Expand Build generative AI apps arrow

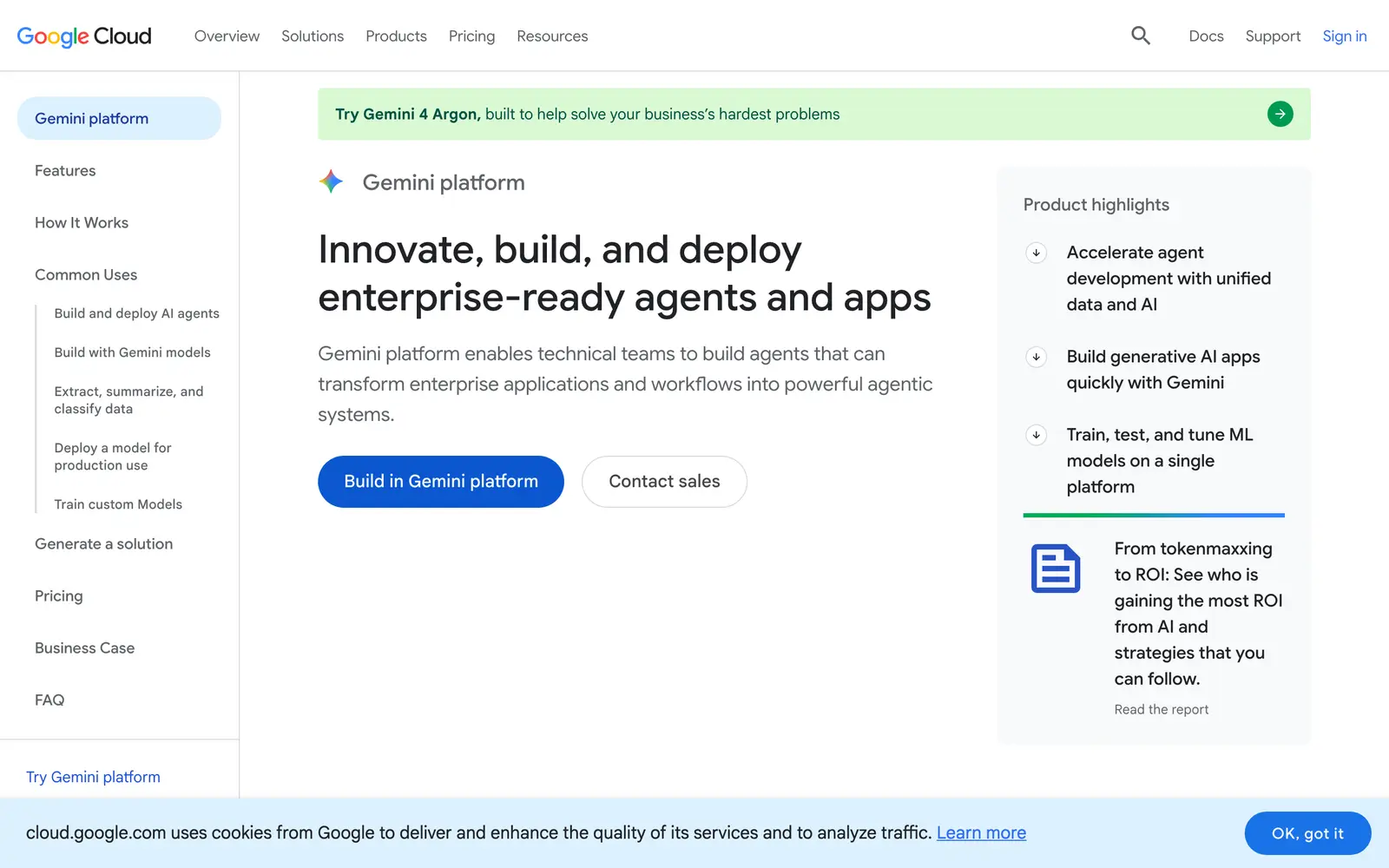[x=1036, y=357]
